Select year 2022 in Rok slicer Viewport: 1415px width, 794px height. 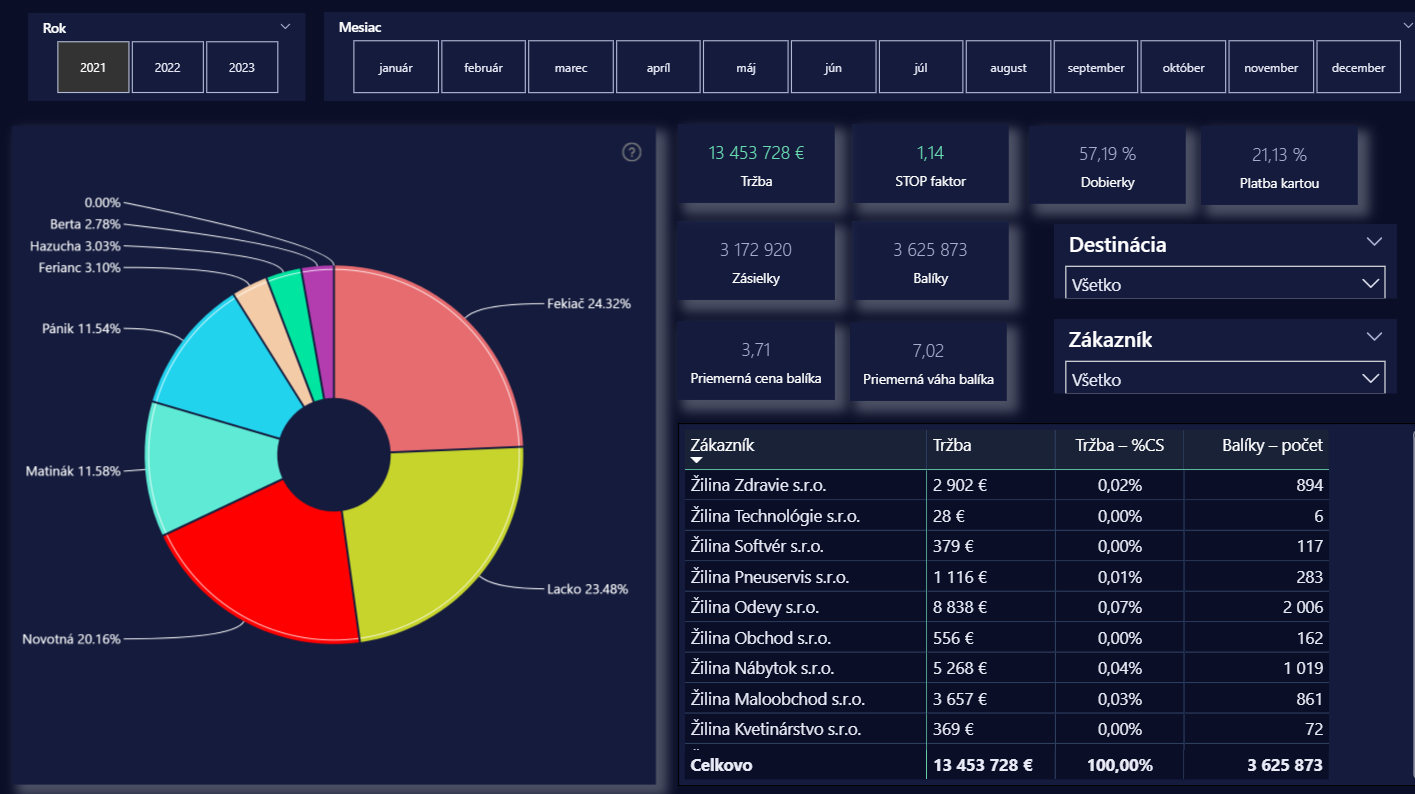point(168,68)
